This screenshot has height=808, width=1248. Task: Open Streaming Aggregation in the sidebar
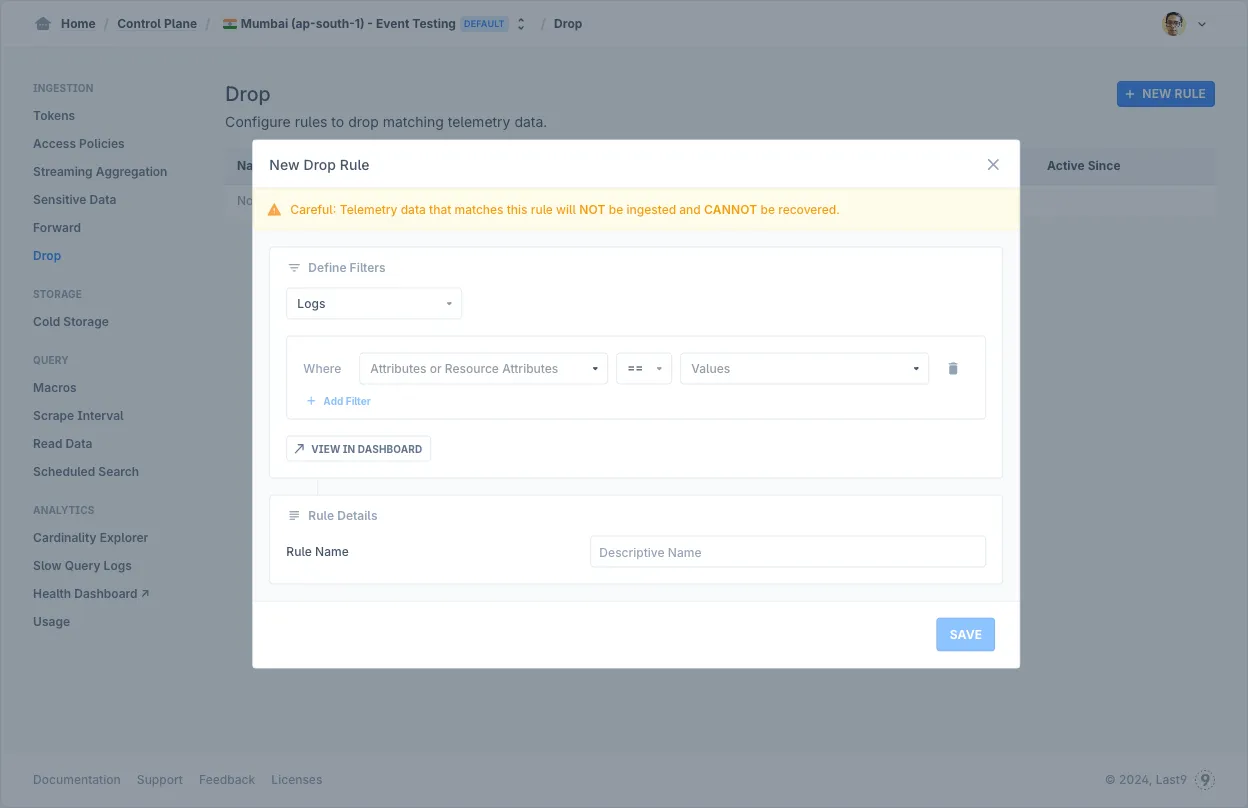tap(100, 172)
